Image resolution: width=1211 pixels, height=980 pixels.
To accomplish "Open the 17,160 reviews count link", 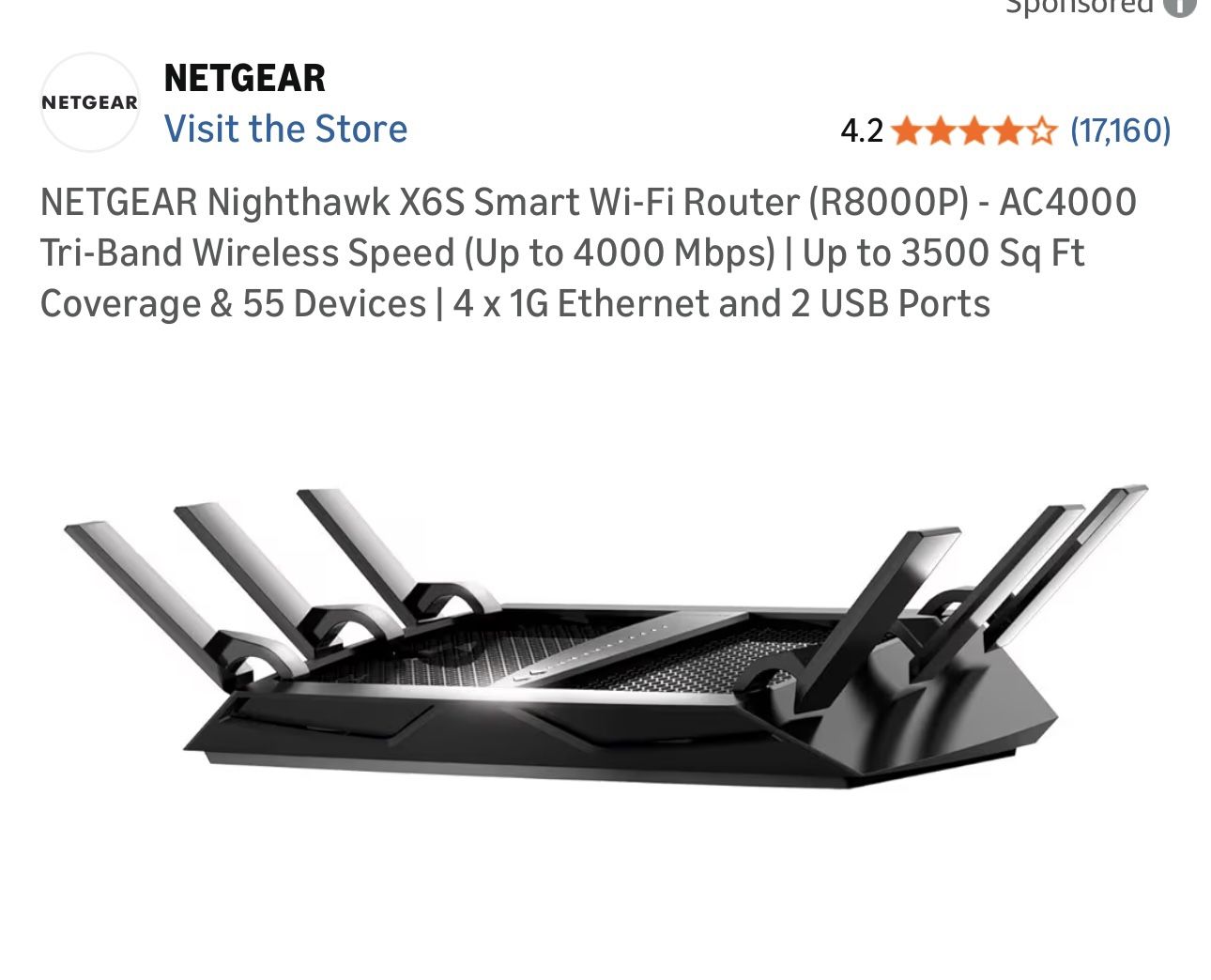I will point(1121,130).
